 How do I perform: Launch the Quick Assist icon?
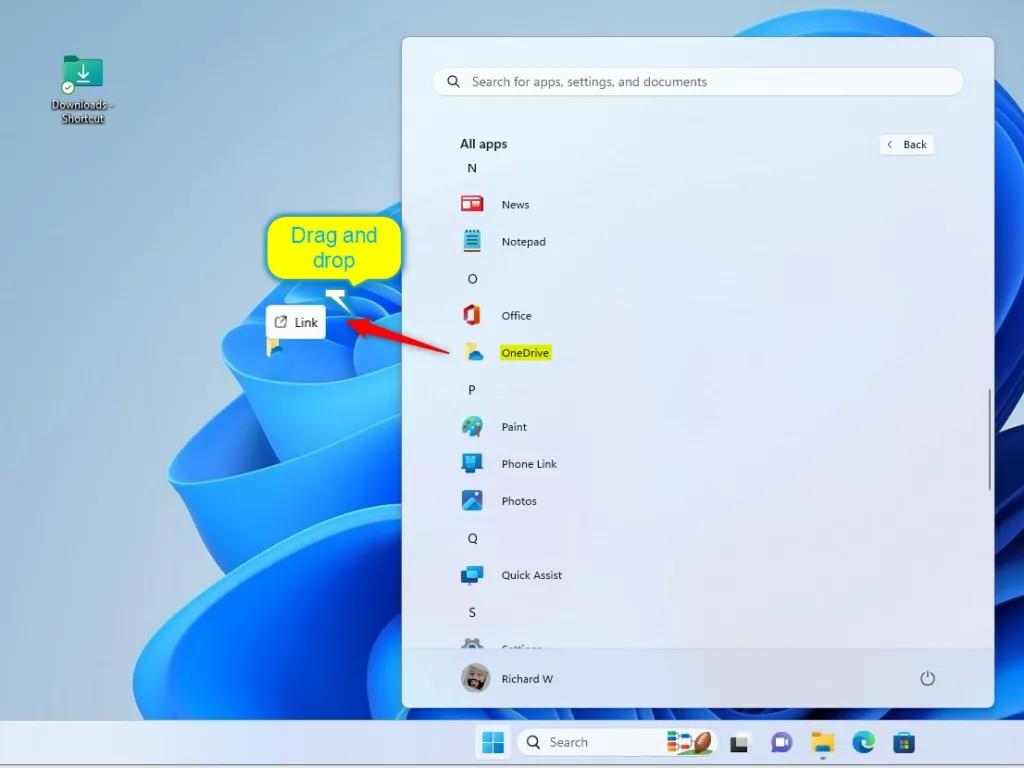tap(472, 575)
